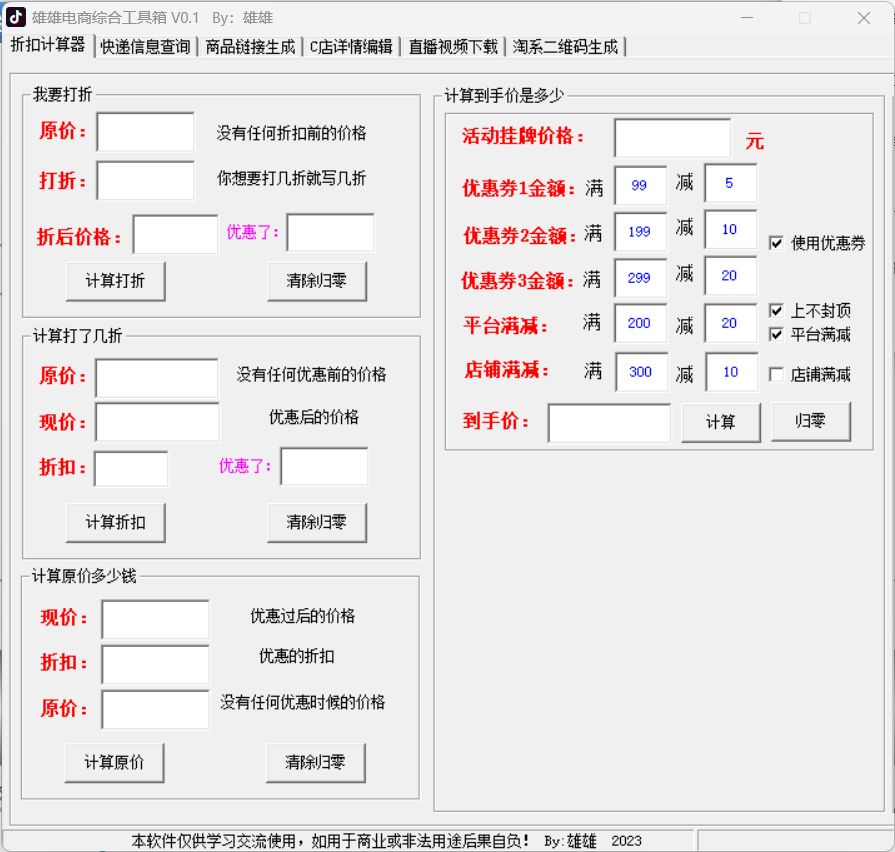
Task: Click 清除归零 in the 我要打折 group
Action: tap(316, 281)
